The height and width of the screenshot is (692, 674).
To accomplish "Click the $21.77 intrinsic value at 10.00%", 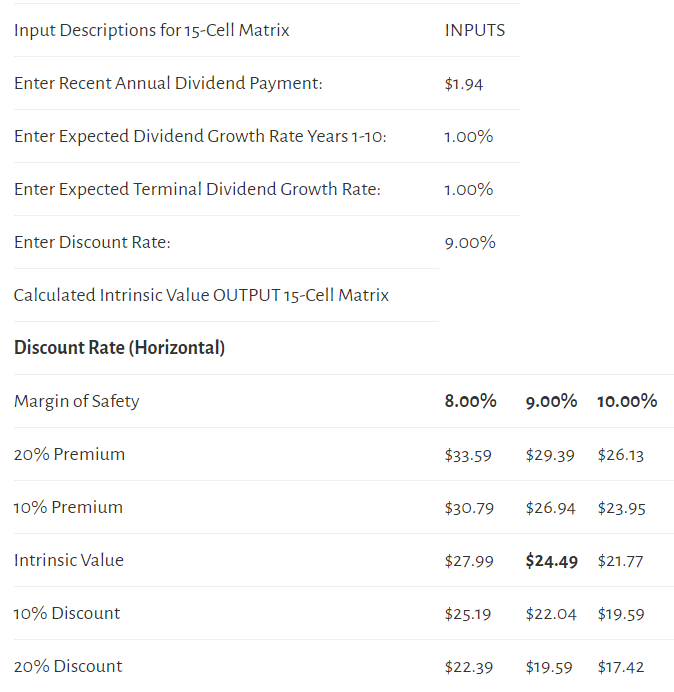I will coord(620,561).
